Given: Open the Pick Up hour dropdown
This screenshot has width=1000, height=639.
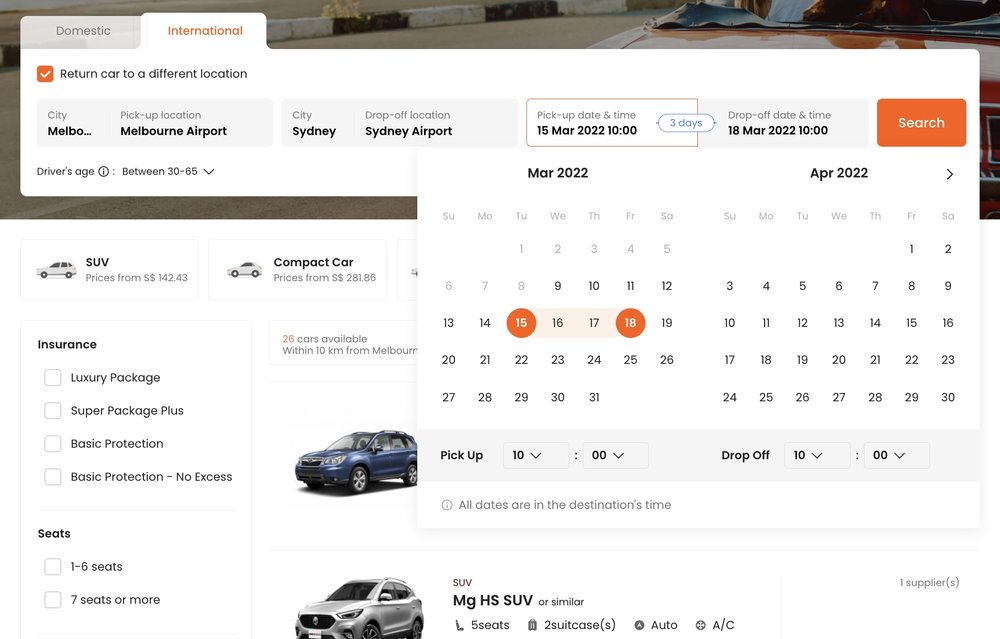Looking at the screenshot, I should click(x=536, y=455).
